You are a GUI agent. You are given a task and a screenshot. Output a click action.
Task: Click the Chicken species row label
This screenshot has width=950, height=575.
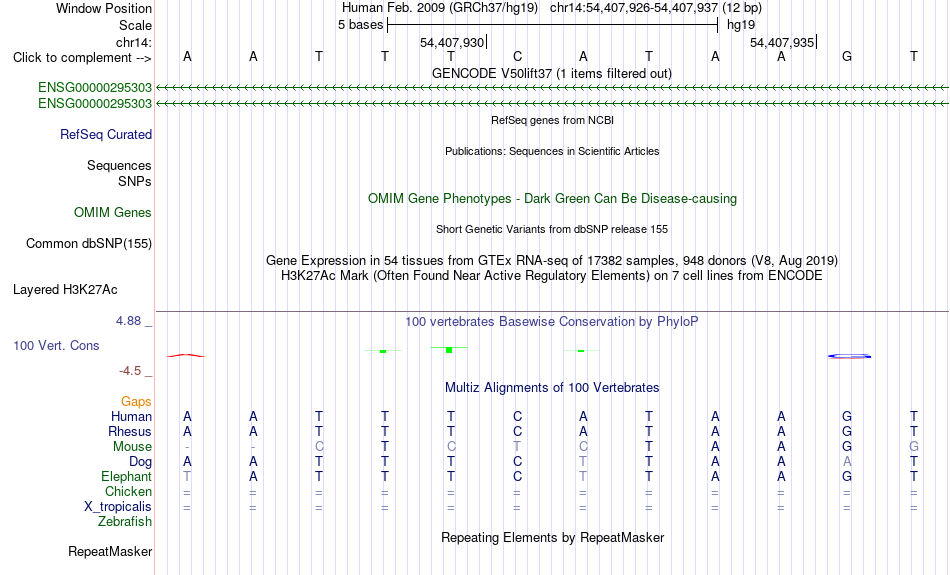pos(128,491)
